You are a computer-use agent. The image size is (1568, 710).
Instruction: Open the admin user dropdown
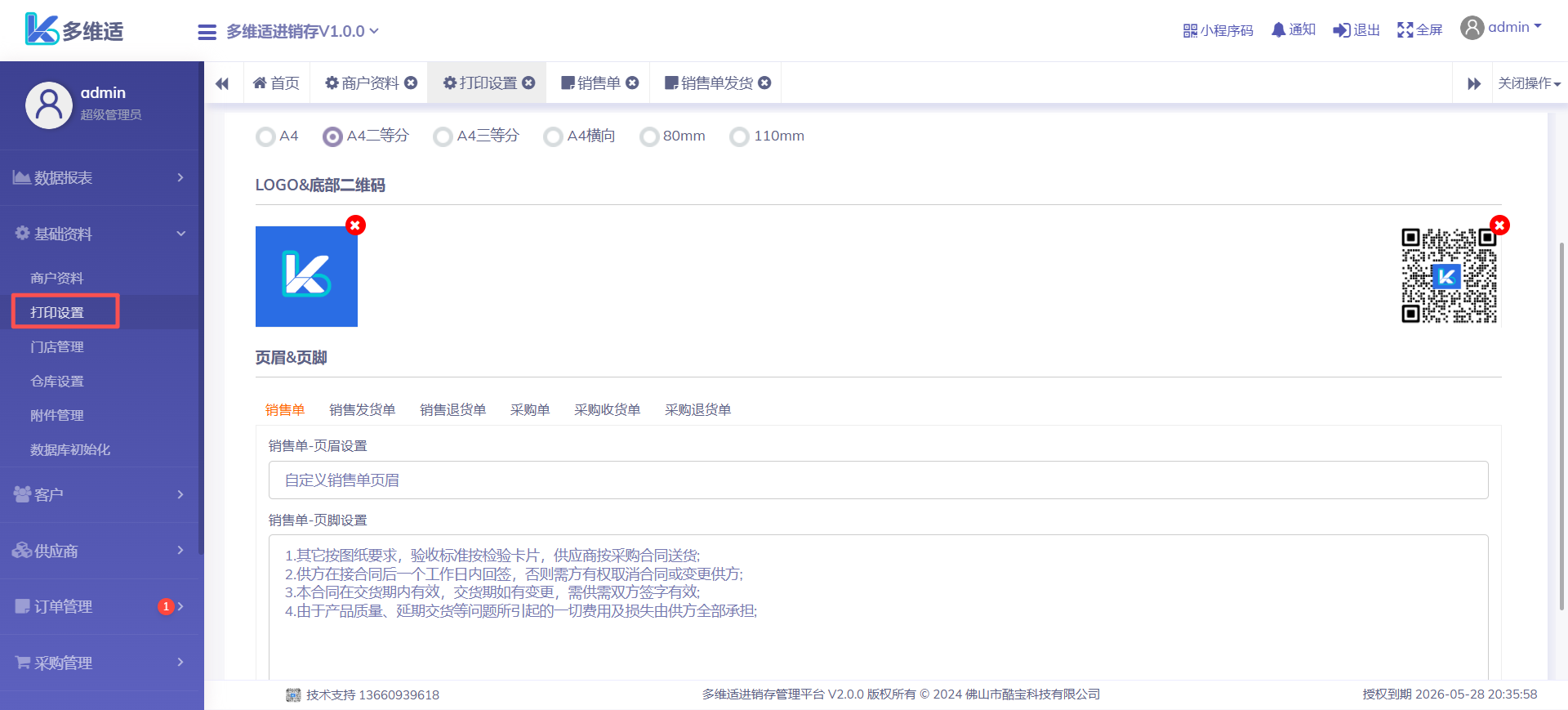point(1501,28)
